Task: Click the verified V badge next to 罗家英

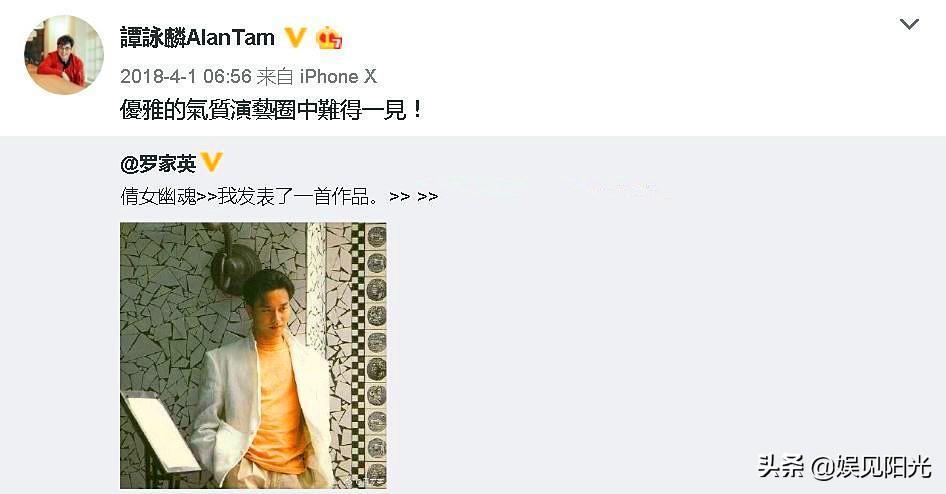Action: 211,162
